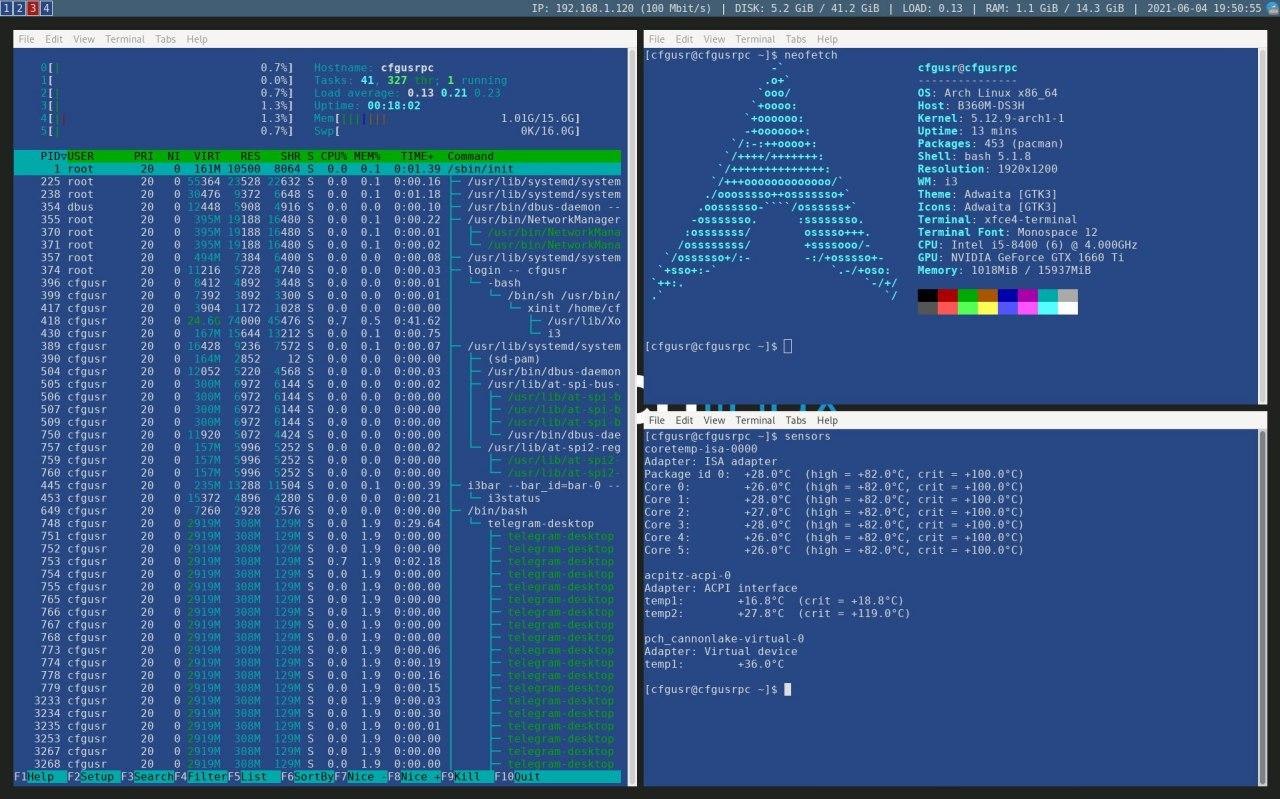Sort htop by RES column header
Viewport: 1280px width, 799px height.
(250, 156)
